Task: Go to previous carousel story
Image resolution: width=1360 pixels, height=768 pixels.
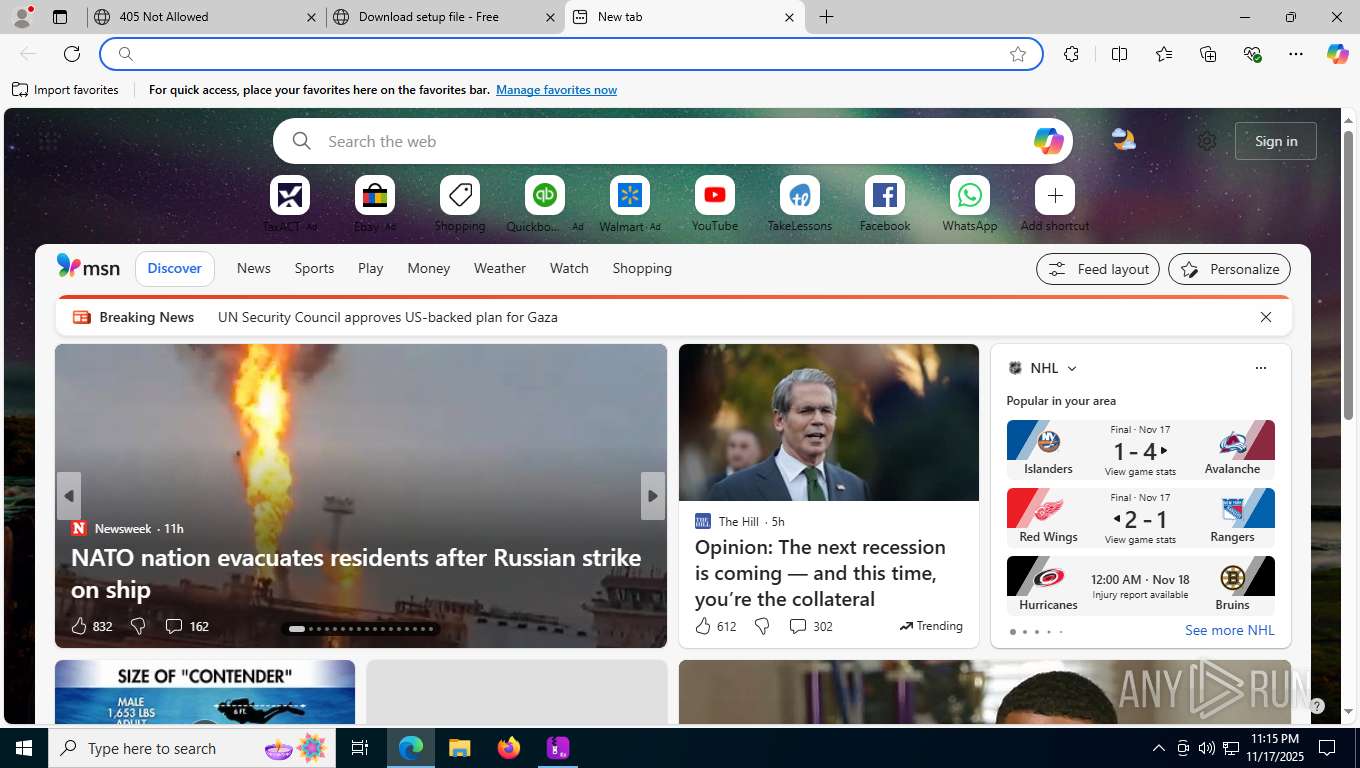Action: point(69,496)
